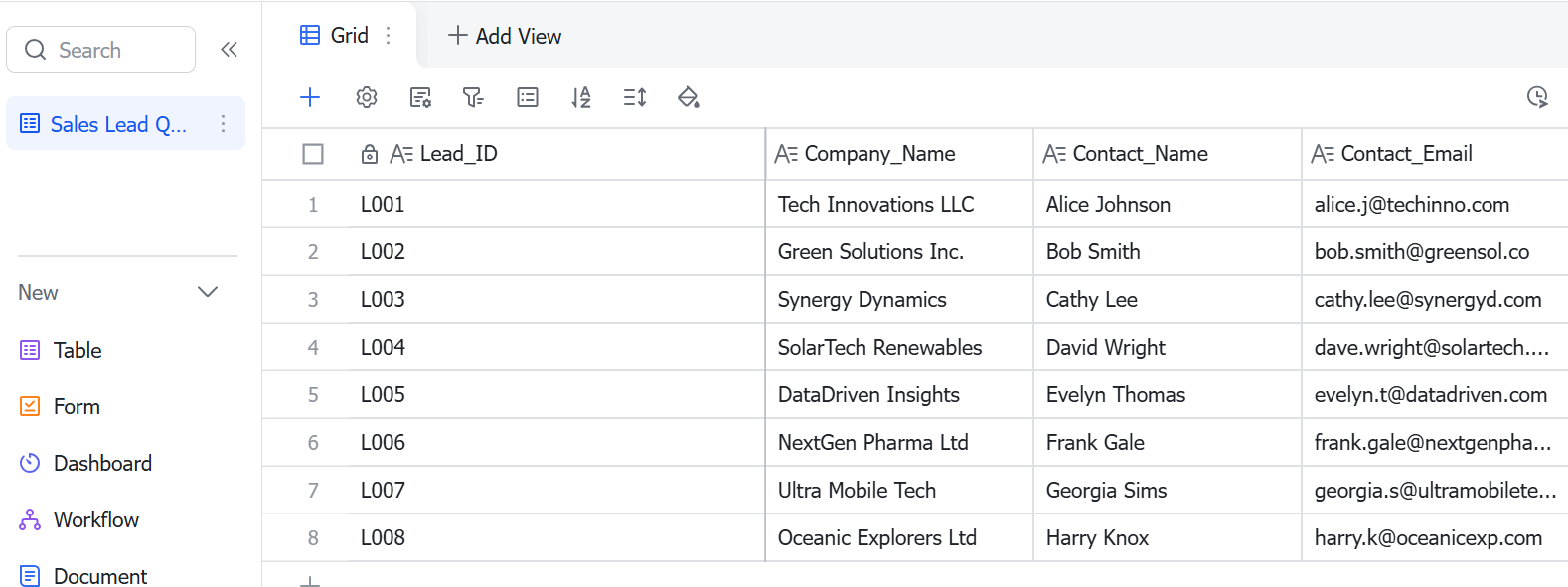Expand the New section chevron
This screenshot has height=587, width=1568.
tap(208, 292)
